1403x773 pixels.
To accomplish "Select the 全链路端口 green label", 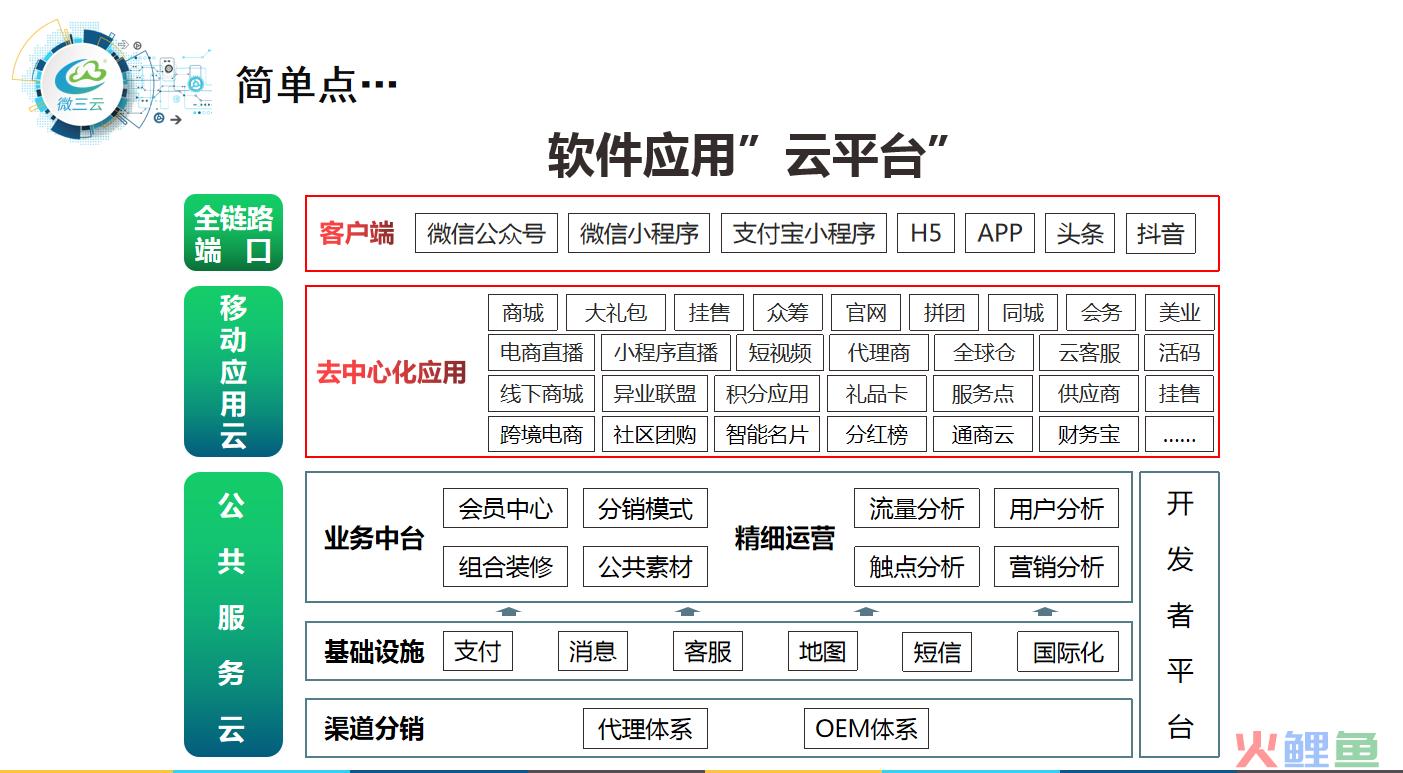I will (x=234, y=234).
